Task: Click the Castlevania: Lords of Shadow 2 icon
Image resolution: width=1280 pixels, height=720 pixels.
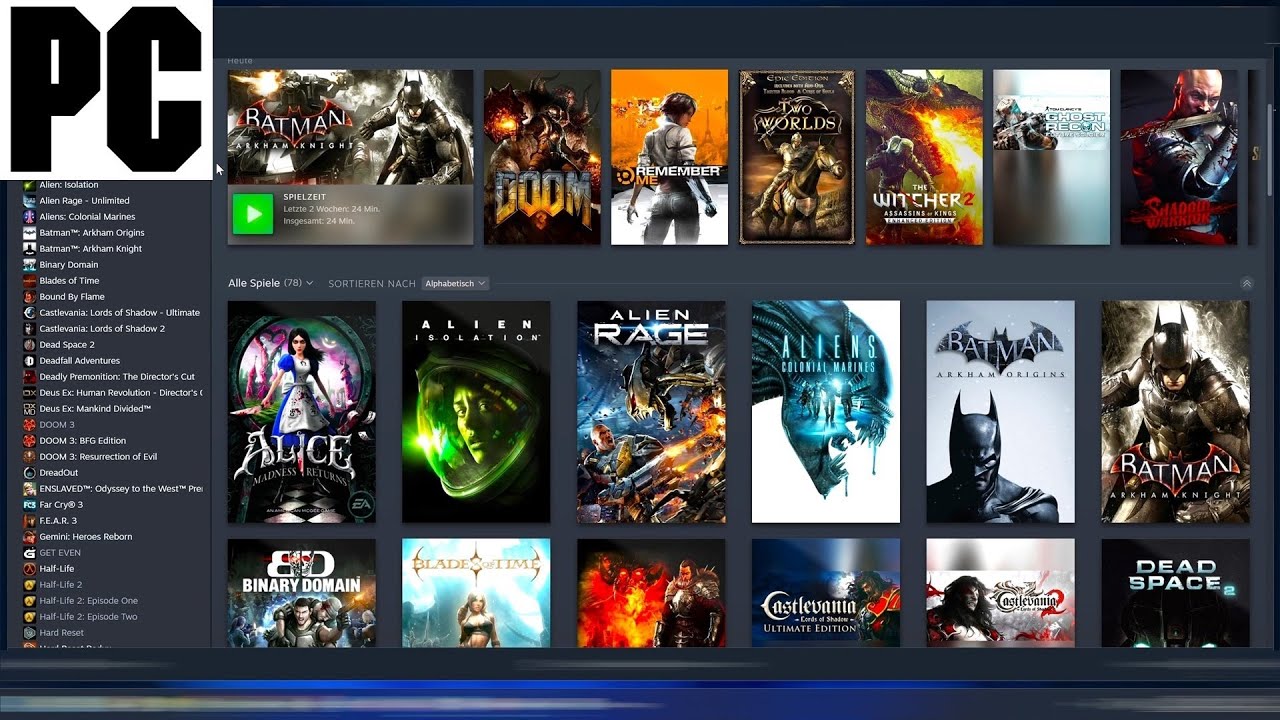Action: coord(30,329)
